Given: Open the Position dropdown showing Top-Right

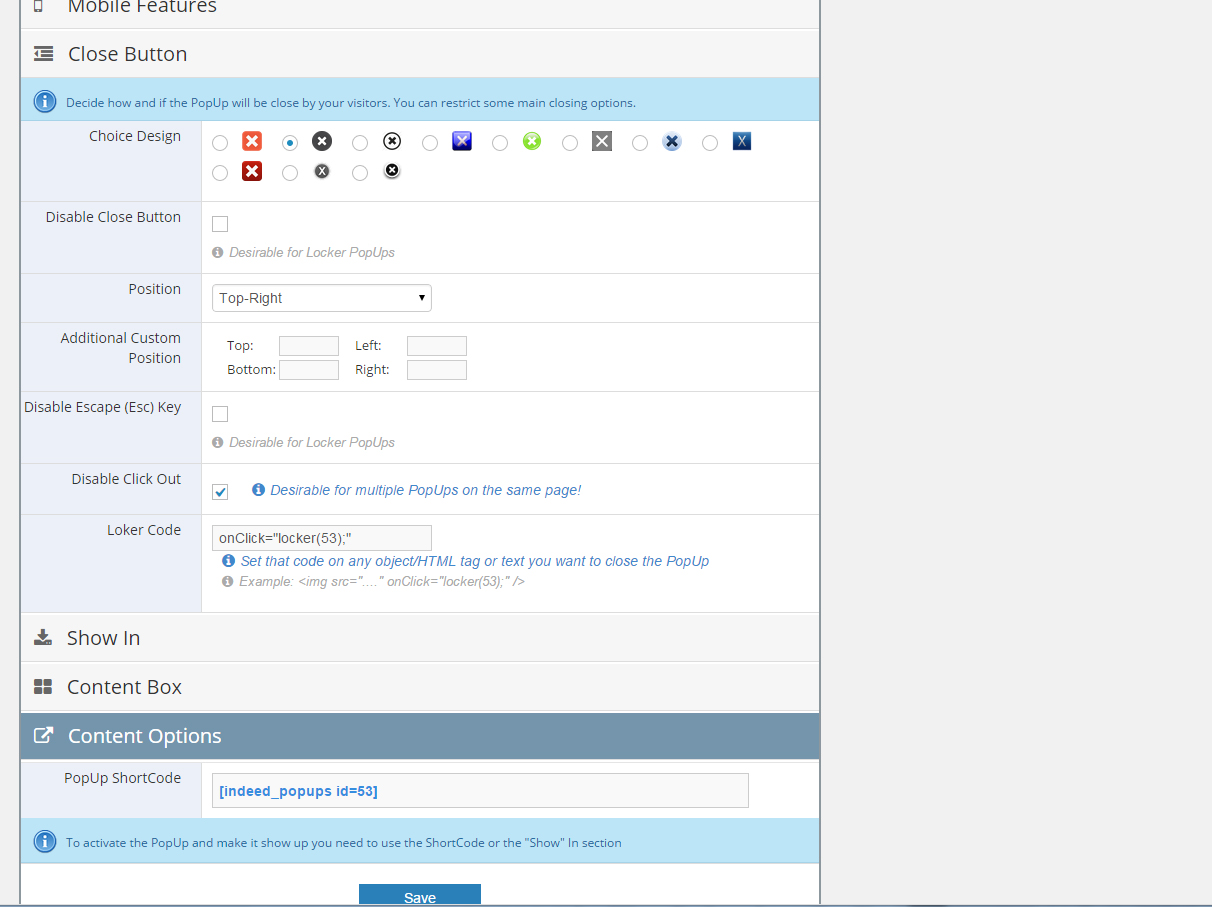Looking at the screenshot, I should (x=322, y=298).
